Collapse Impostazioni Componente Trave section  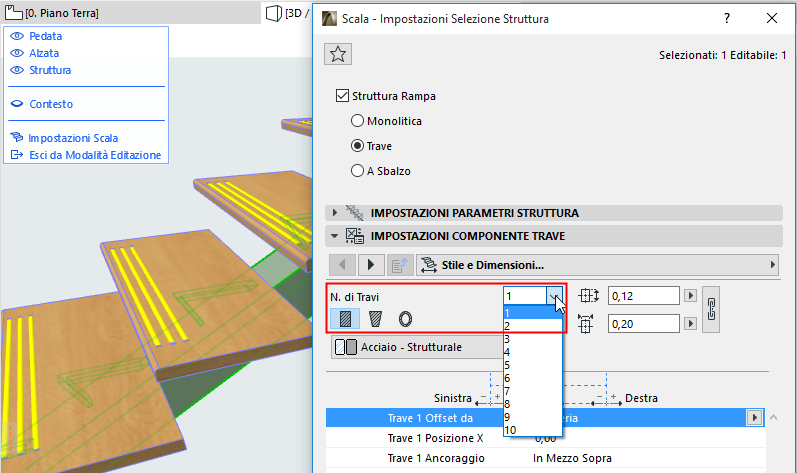334,236
